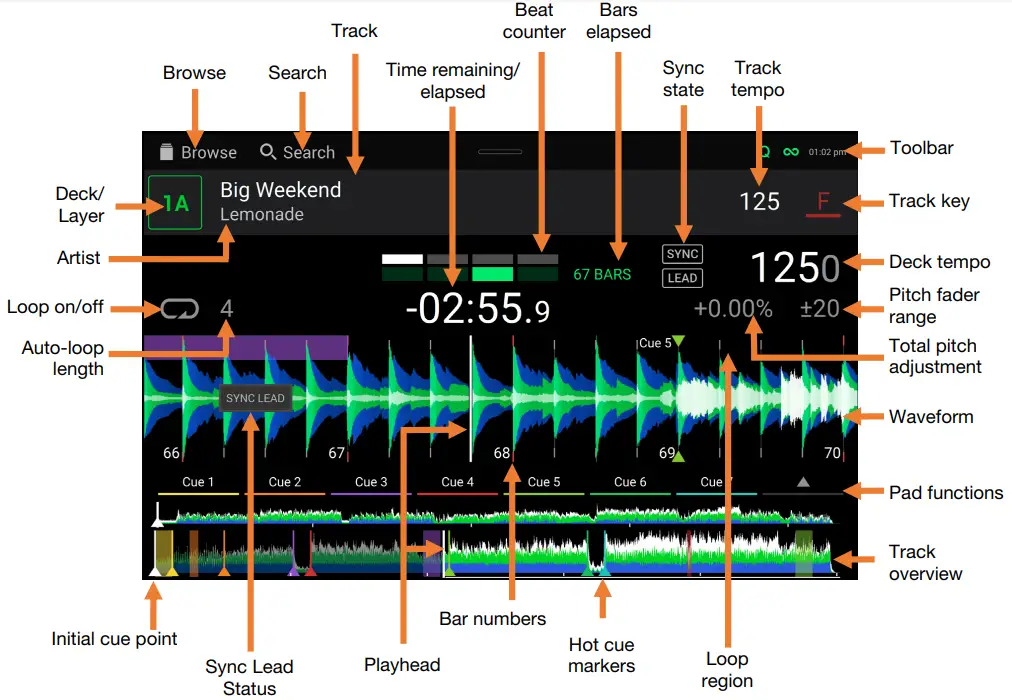Click the 01:02 pm clock

coord(827,152)
